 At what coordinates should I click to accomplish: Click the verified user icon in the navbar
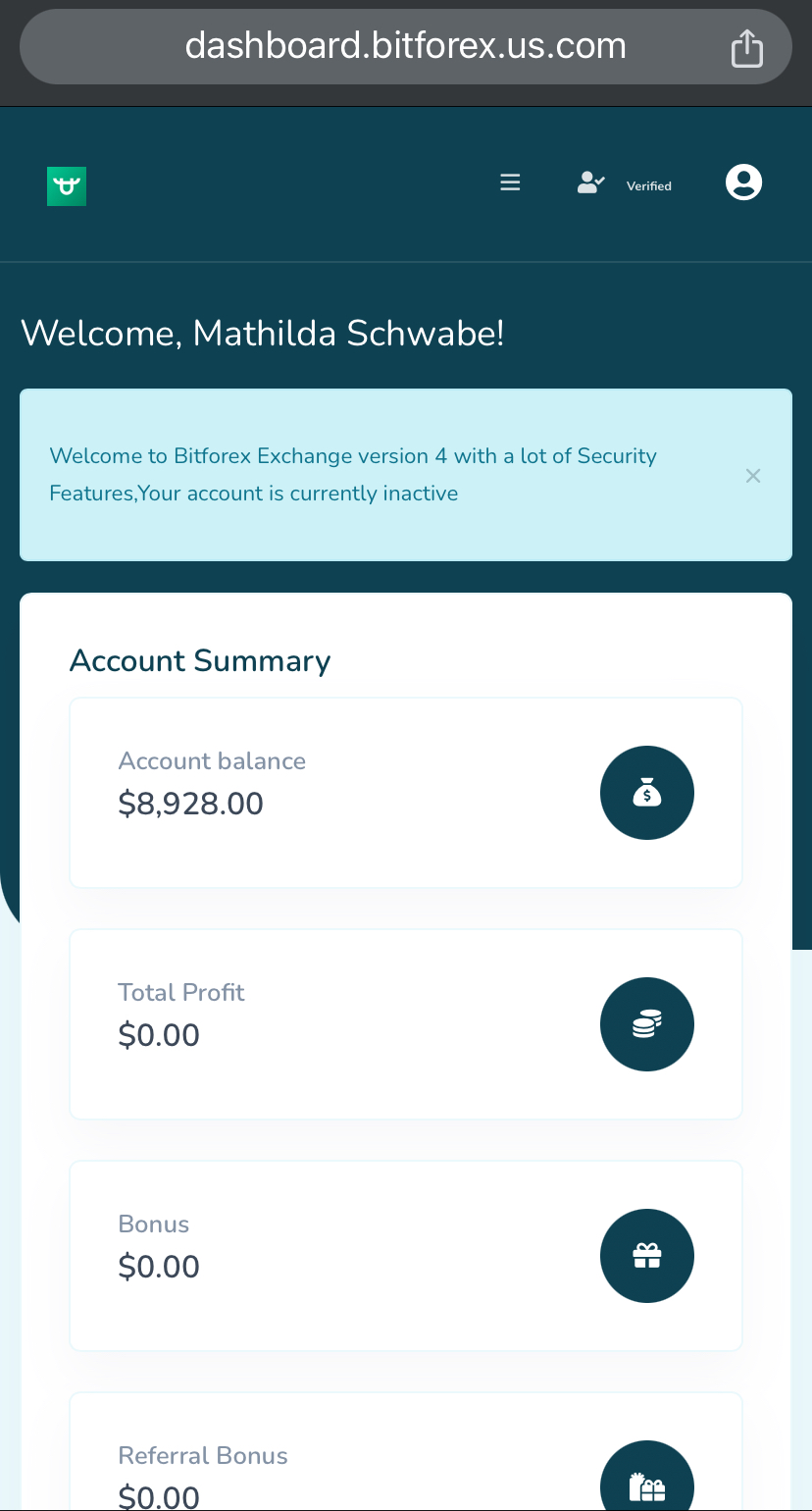pyautogui.click(x=589, y=182)
